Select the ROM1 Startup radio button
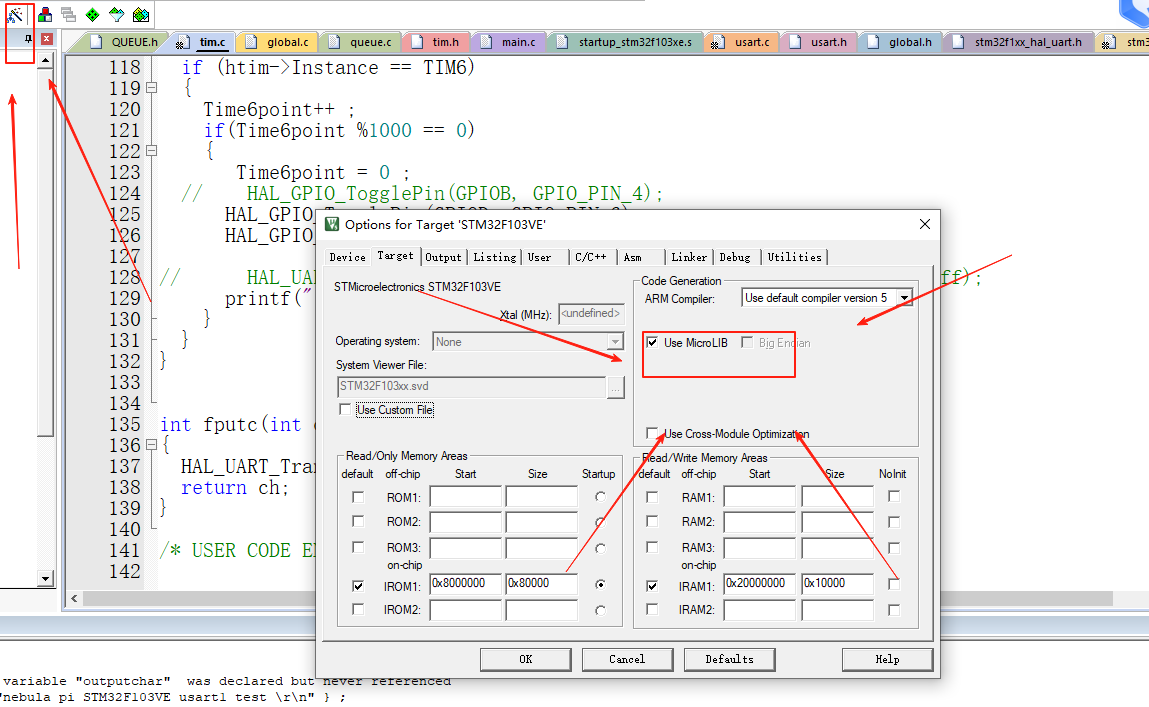Screen dimensions: 1149x707 (x=600, y=497)
